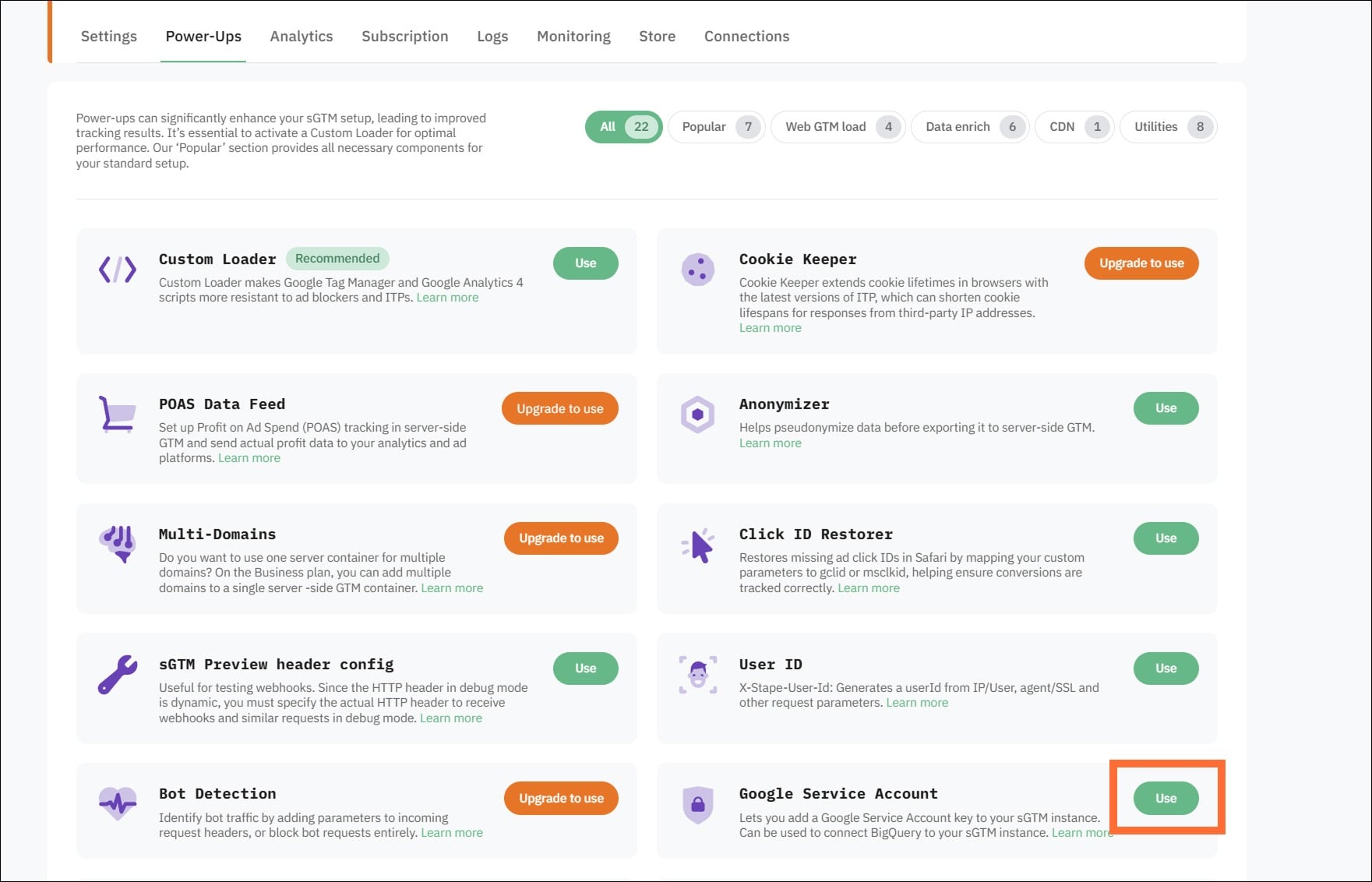This screenshot has height=882, width=1372.
Task: Click the Bot Detection title
Action: 217,794
